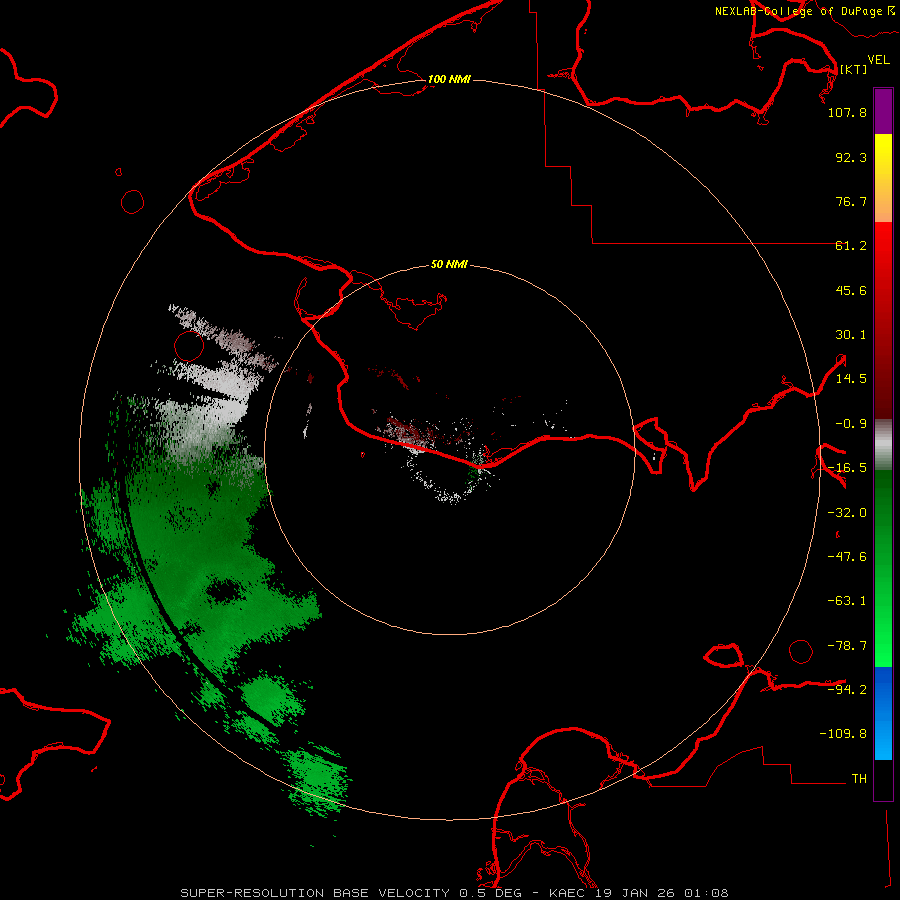900x900 pixels.
Task: Click the -94.2 velocity scale value
Action: click(847, 689)
